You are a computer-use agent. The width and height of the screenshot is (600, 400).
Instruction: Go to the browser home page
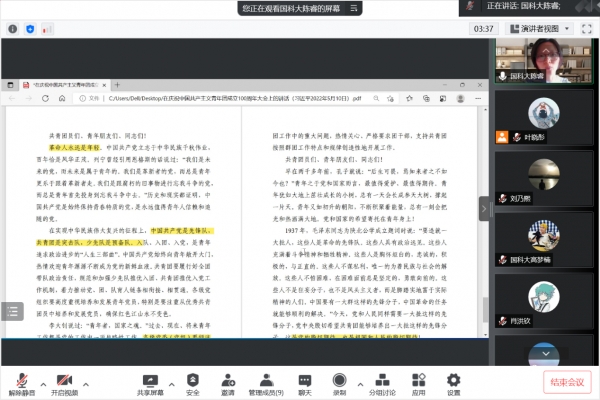(x=62, y=98)
